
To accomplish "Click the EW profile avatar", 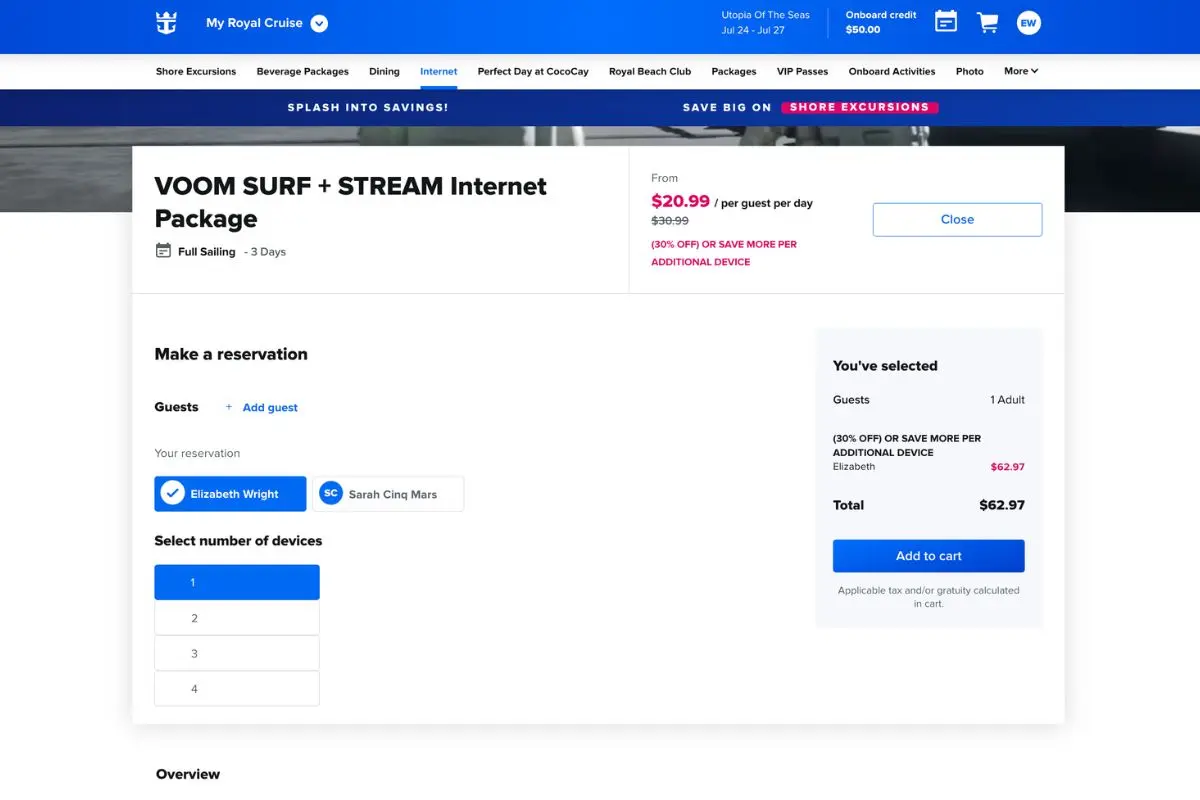I will 1029,23.
